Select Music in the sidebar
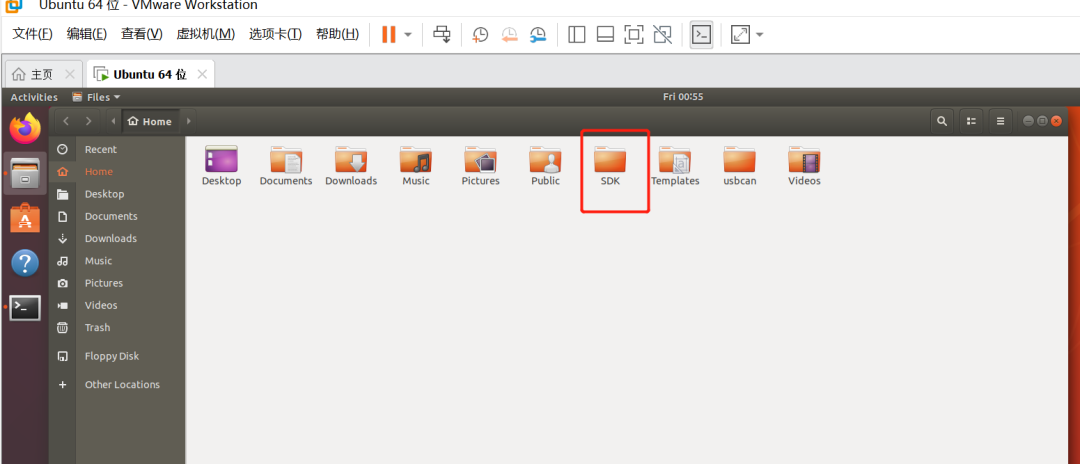1080x464 pixels. [x=117, y=261]
